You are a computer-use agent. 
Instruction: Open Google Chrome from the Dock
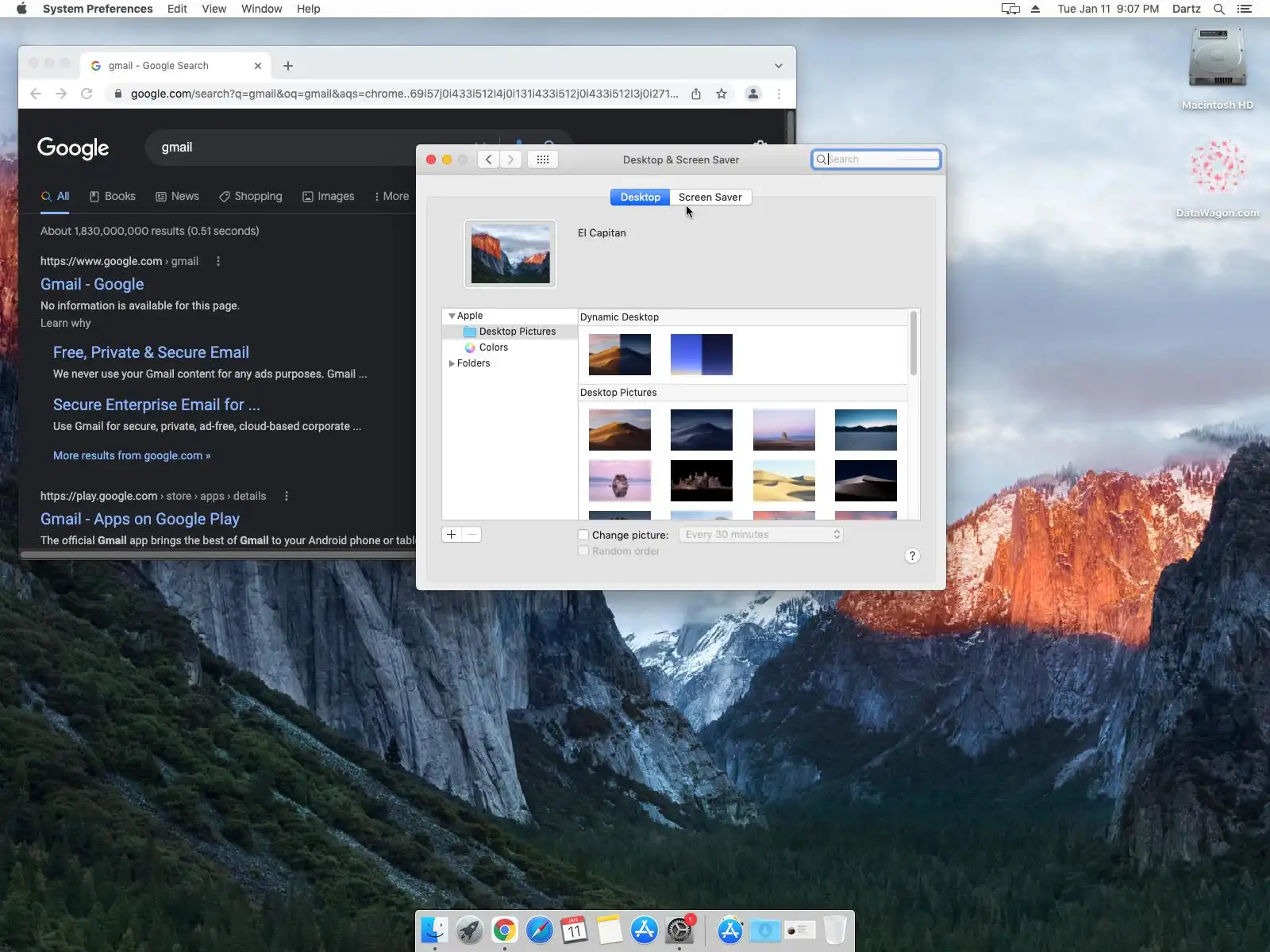tap(504, 930)
